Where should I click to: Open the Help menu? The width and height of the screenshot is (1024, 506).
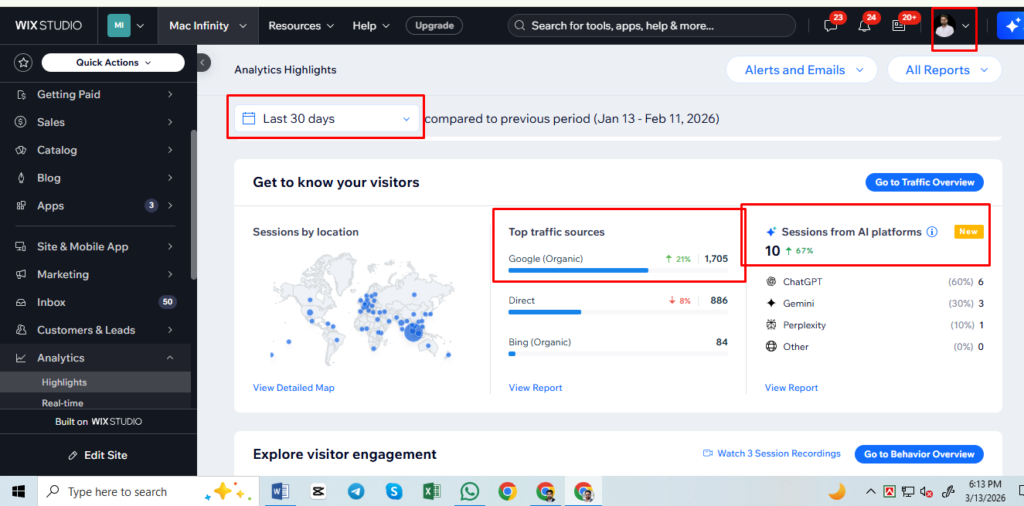[371, 26]
